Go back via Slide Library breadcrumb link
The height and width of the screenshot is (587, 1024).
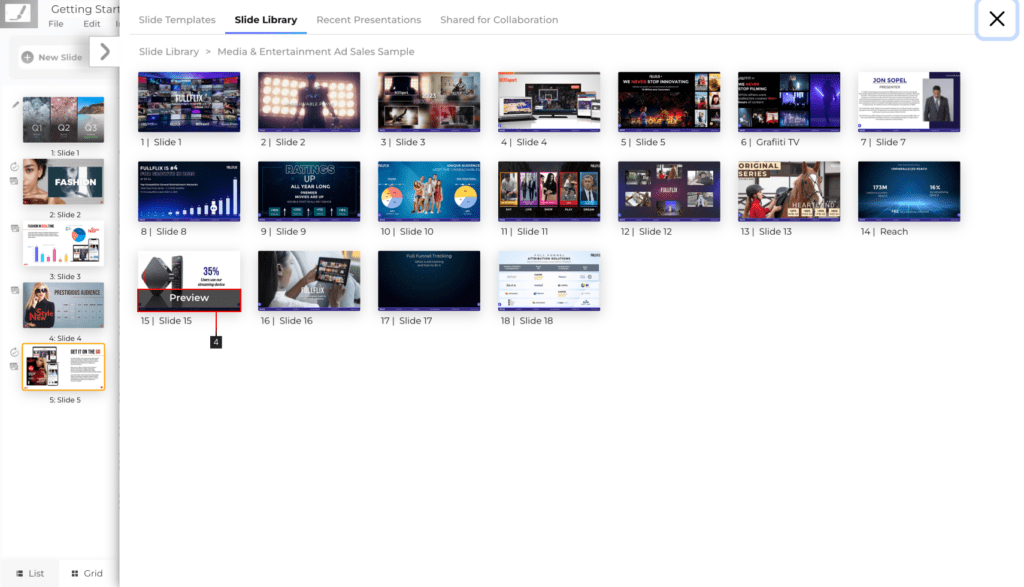tap(168, 51)
